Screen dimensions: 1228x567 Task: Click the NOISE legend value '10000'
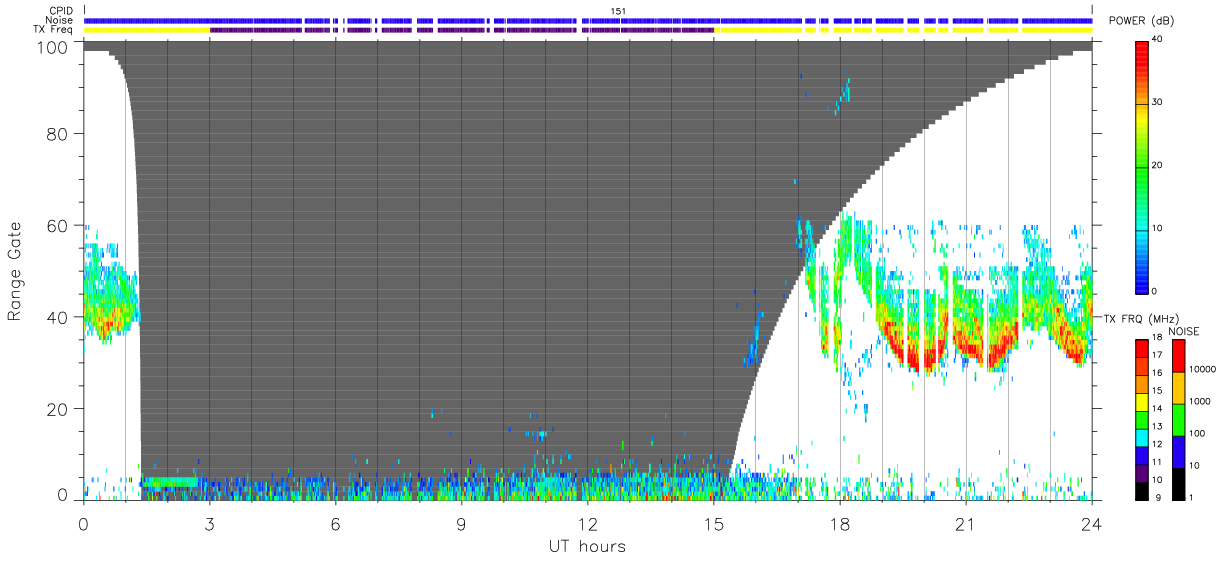click(1204, 368)
